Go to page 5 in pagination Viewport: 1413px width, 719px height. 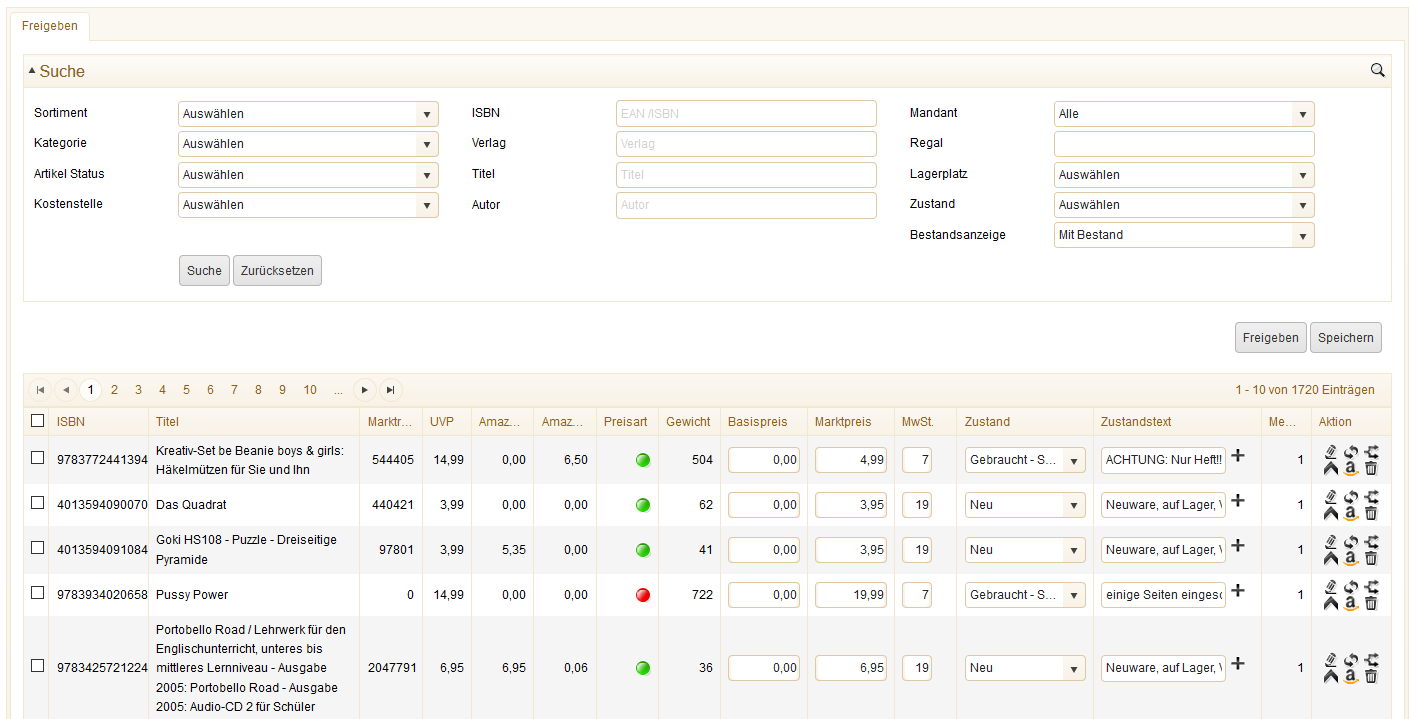tap(186, 390)
